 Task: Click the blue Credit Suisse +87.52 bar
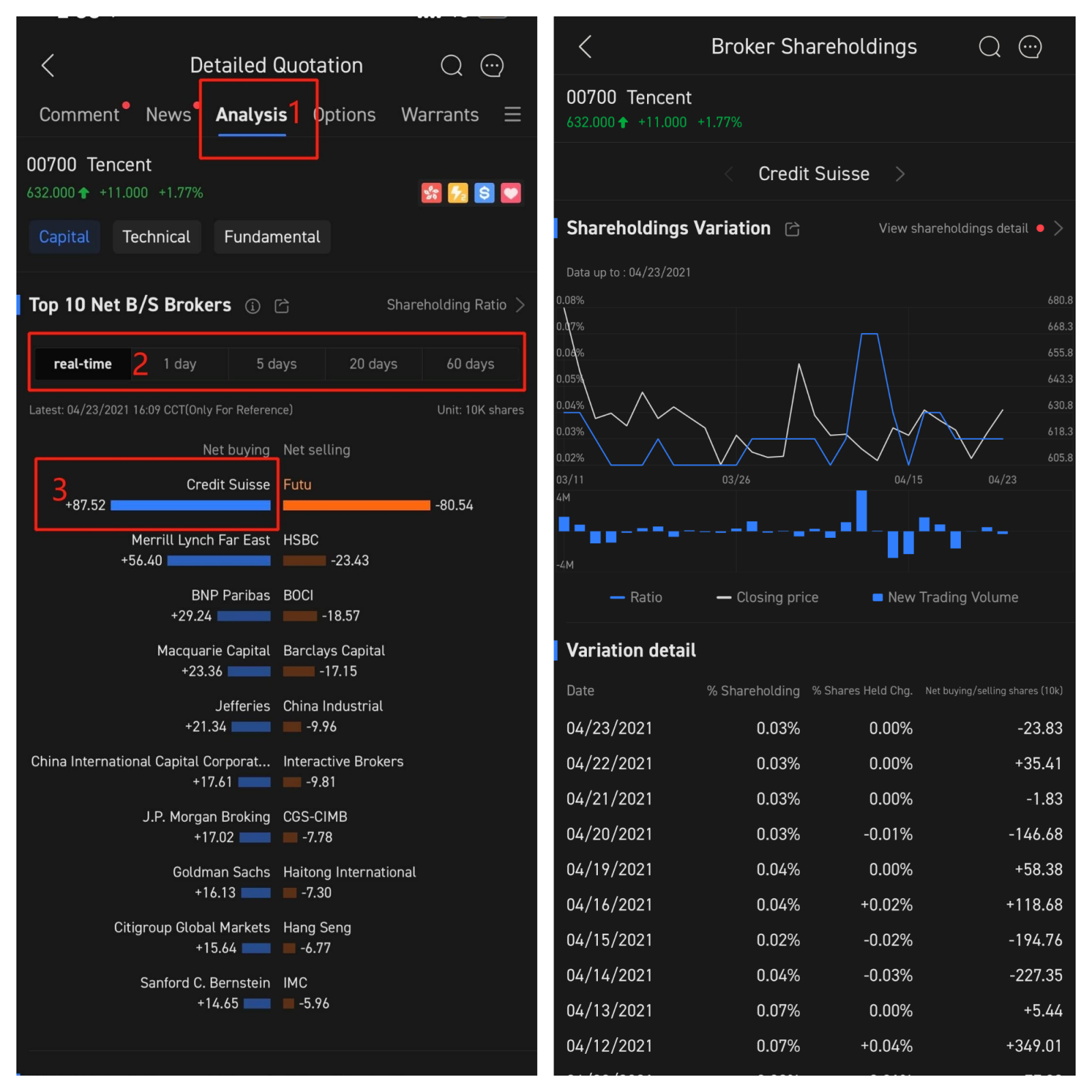(190, 505)
